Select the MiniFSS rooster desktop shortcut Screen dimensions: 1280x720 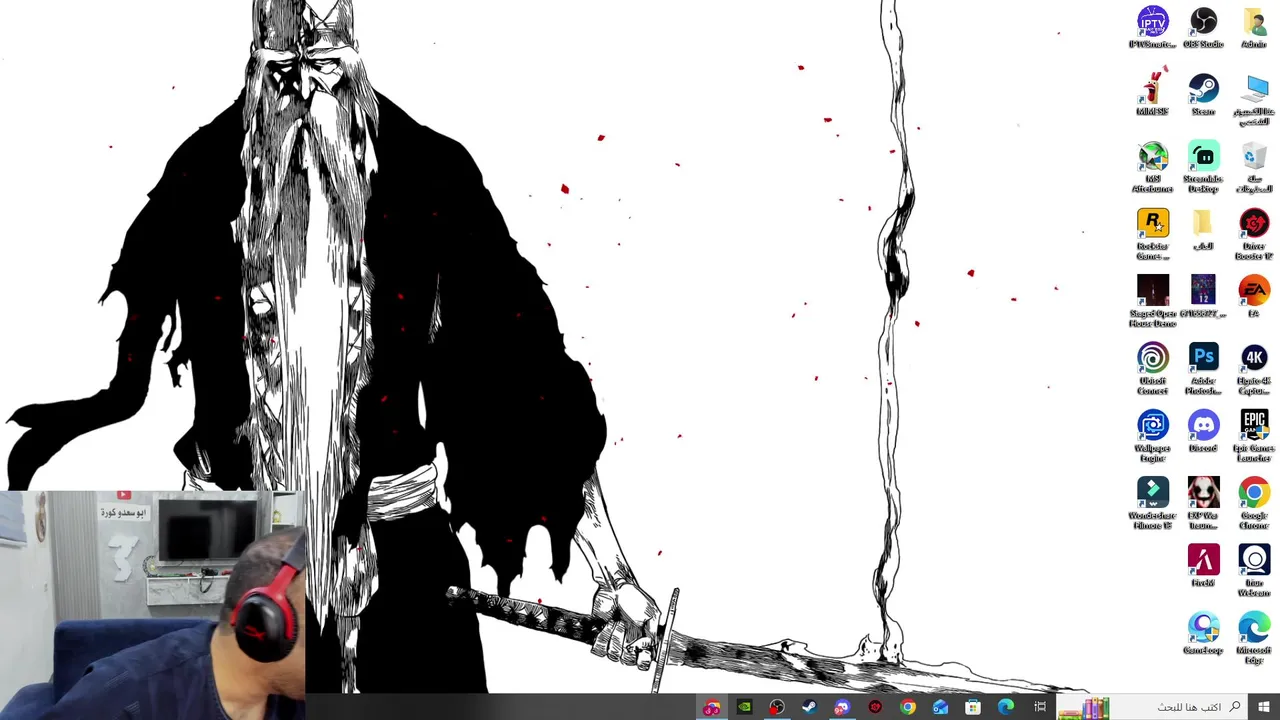pos(1152,94)
